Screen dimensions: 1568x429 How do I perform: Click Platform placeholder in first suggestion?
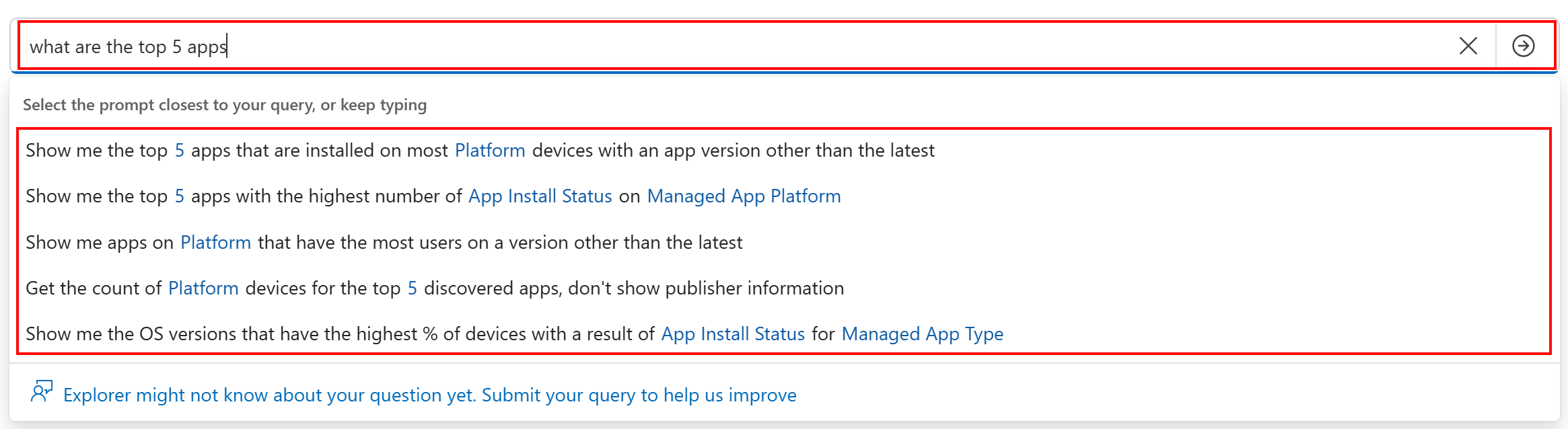[x=490, y=150]
